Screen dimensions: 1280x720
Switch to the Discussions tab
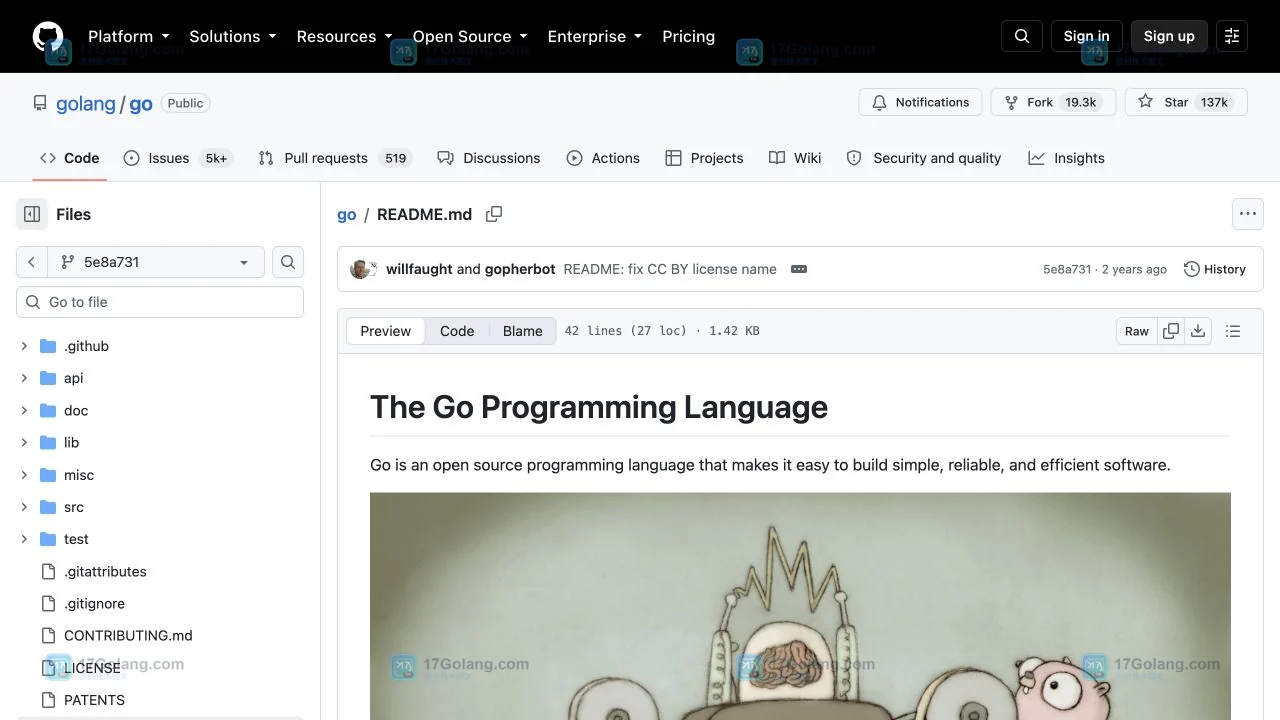488,158
